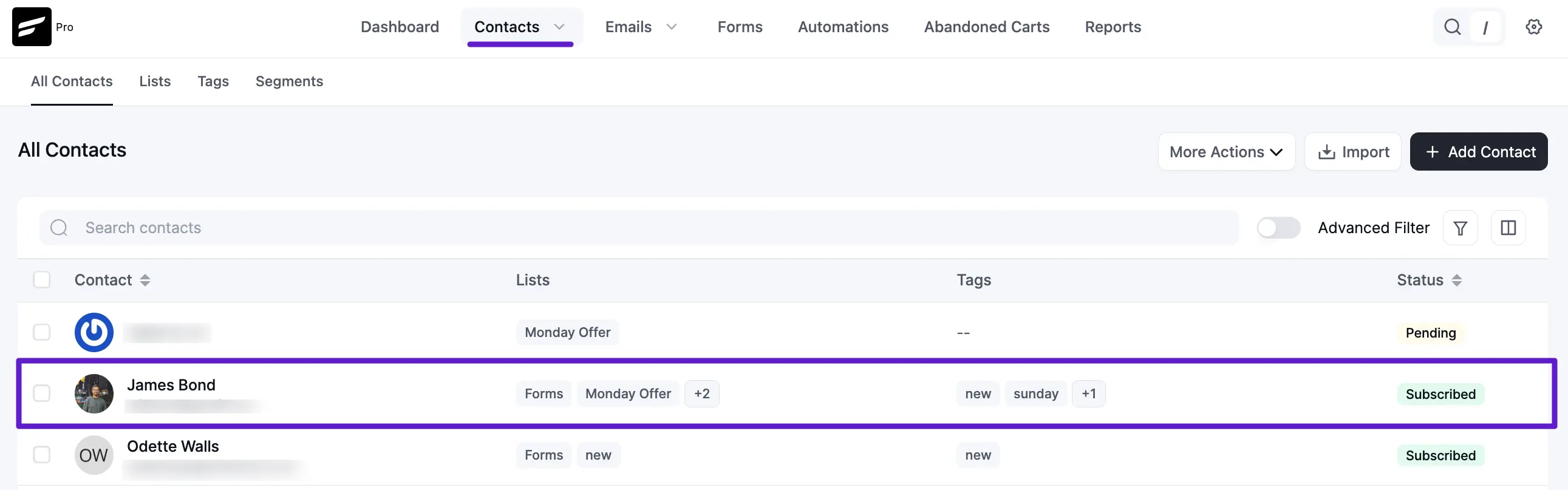This screenshot has width=1568, height=490.
Task: Open the column toggle icon
Action: coord(1508,228)
